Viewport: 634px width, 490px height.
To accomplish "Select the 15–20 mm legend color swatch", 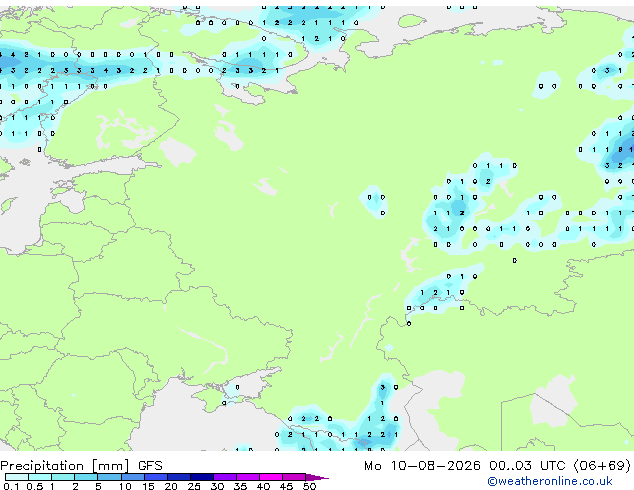I will (155, 477).
